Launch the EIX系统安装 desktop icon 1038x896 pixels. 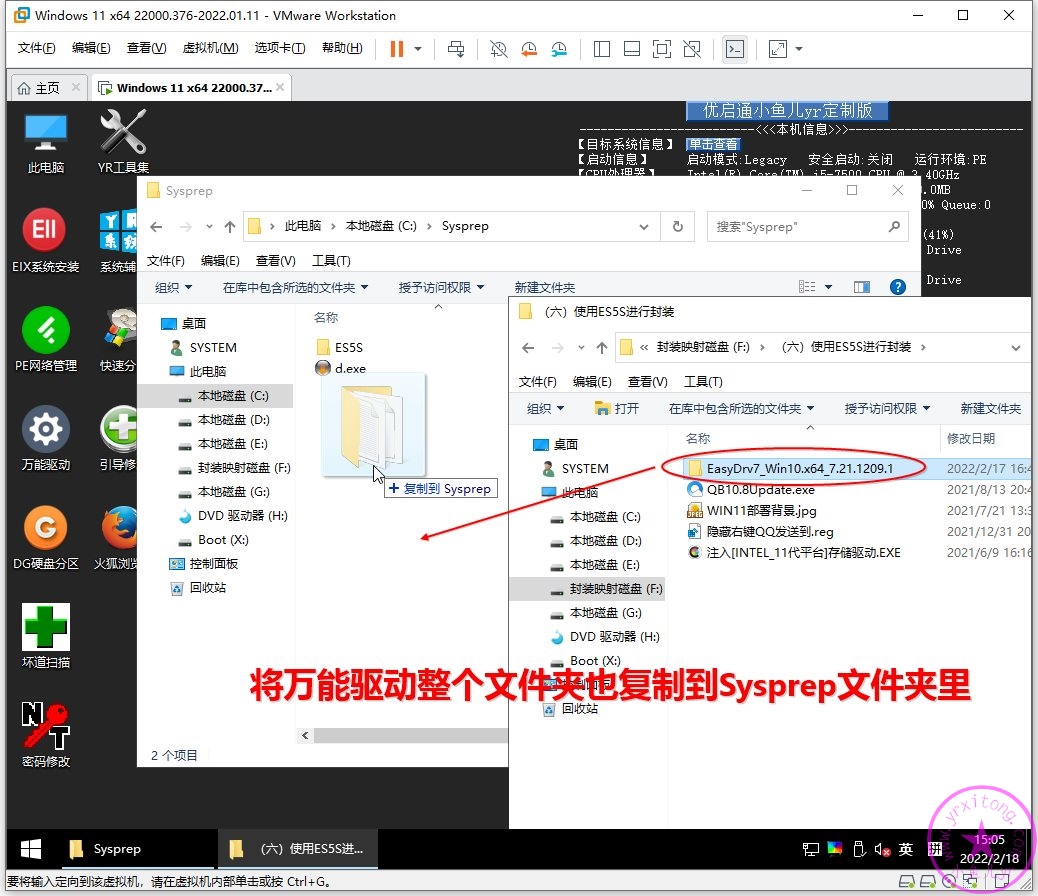[46, 240]
